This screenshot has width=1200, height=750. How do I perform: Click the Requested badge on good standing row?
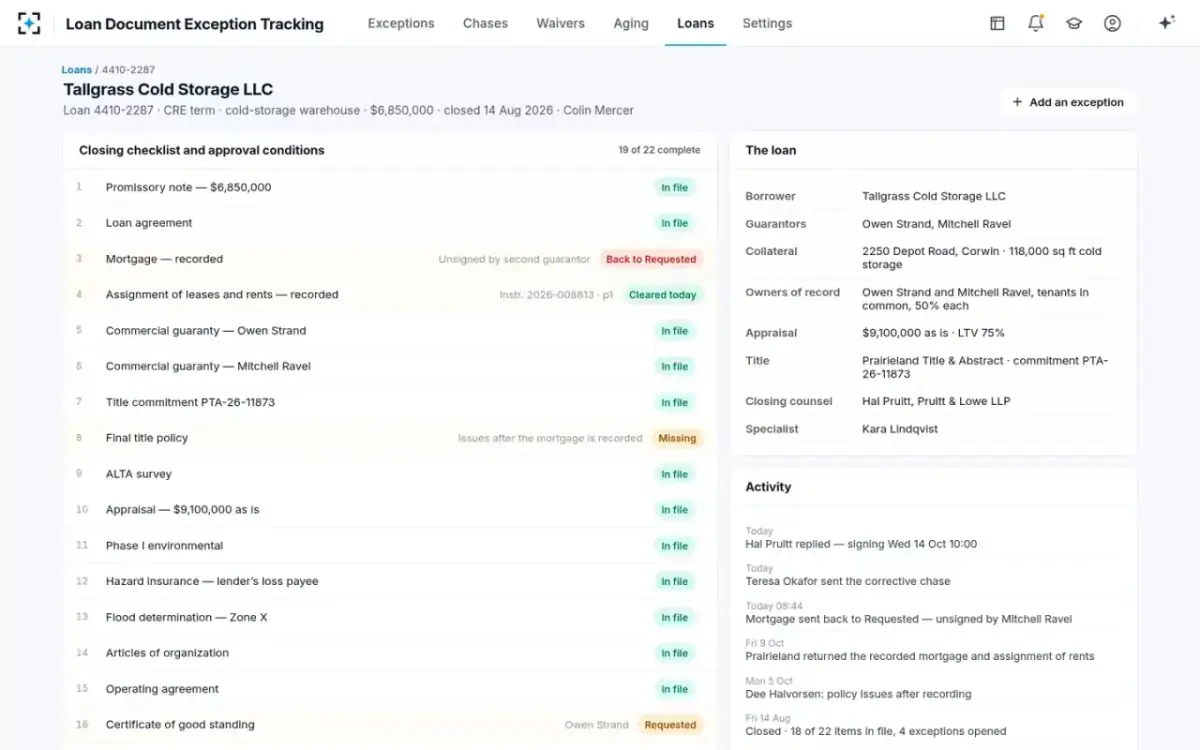[x=670, y=725]
